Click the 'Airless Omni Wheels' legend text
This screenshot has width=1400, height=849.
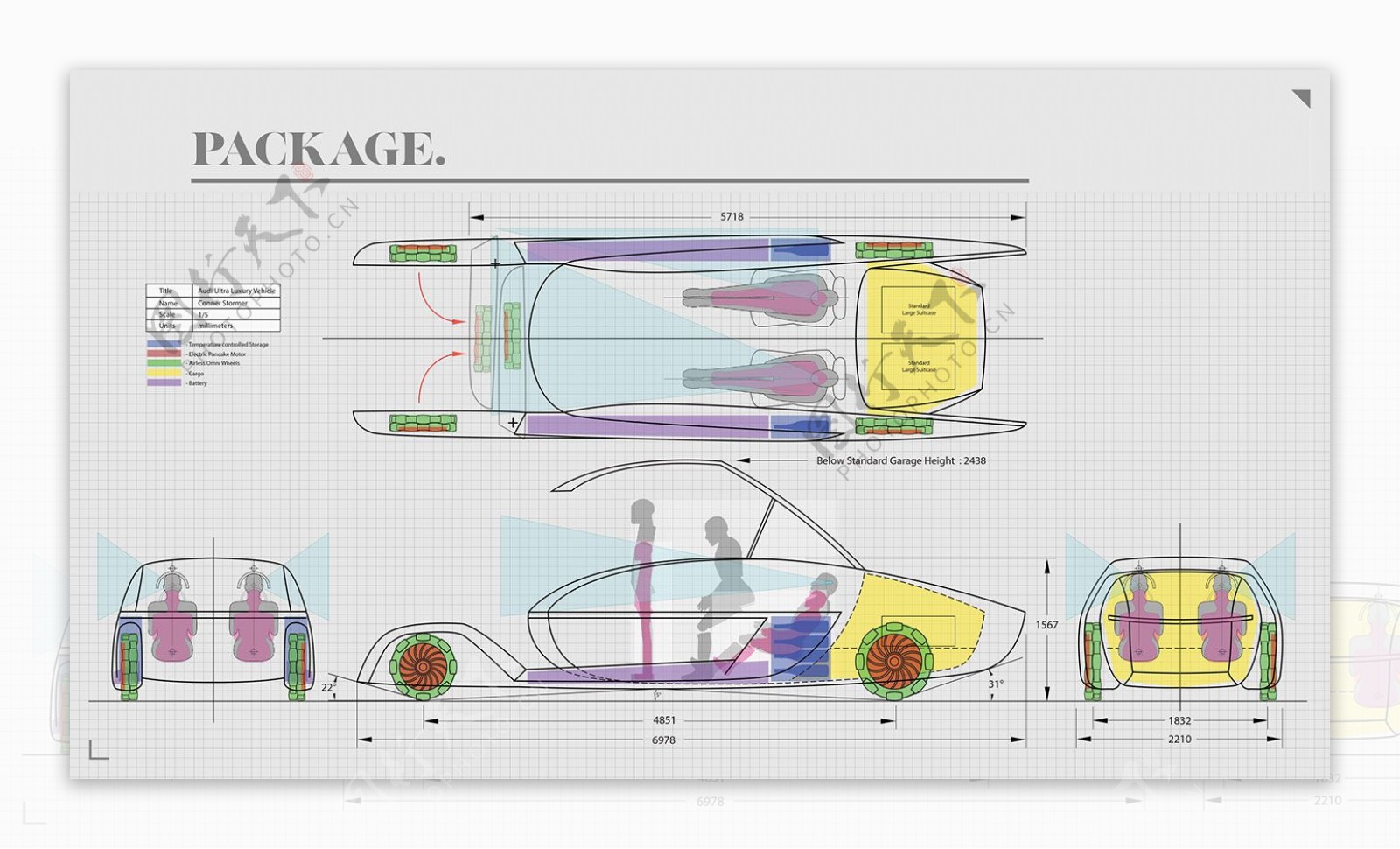click(213, 363)
